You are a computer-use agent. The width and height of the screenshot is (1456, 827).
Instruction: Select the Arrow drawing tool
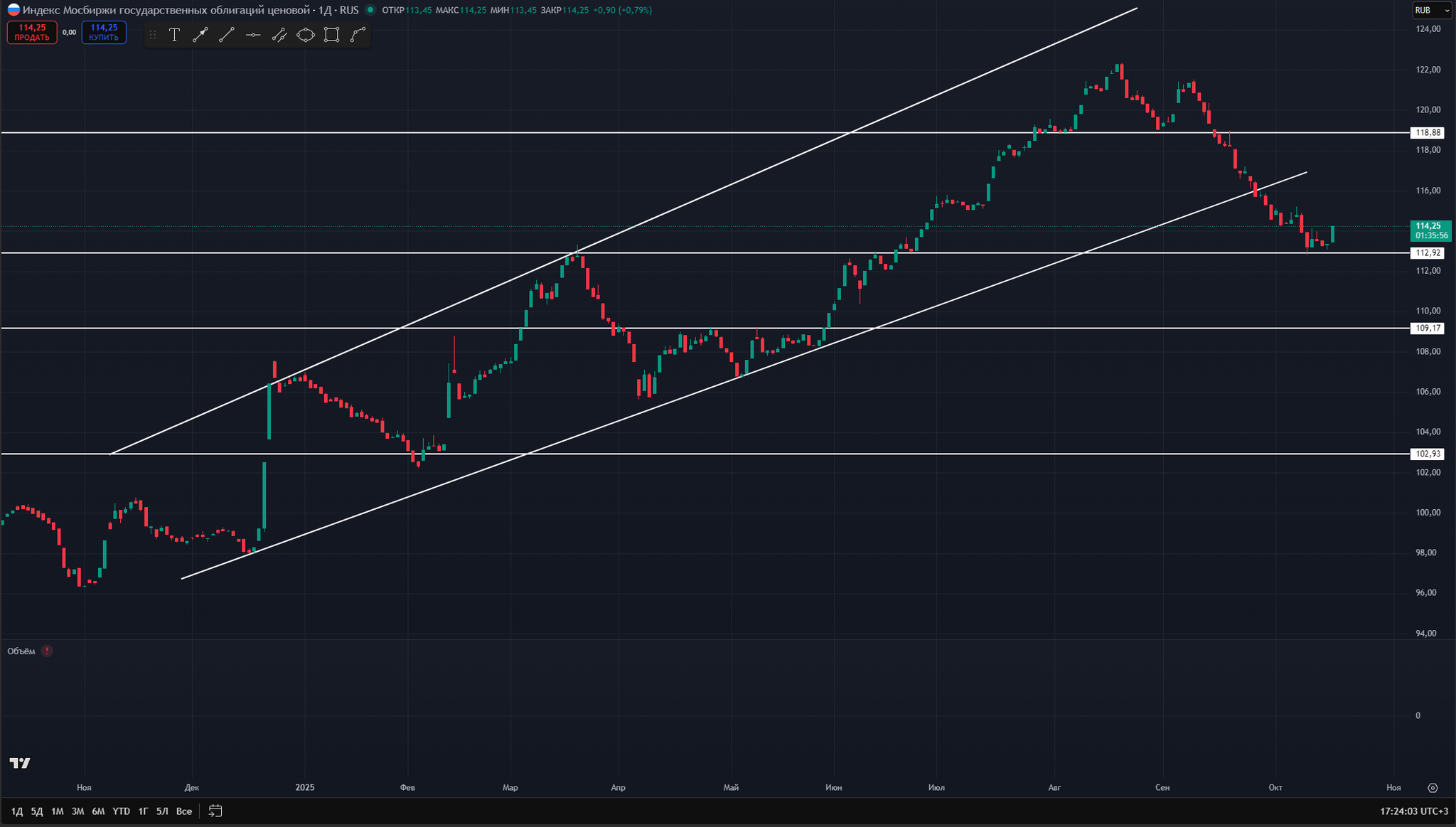[200, 35]
